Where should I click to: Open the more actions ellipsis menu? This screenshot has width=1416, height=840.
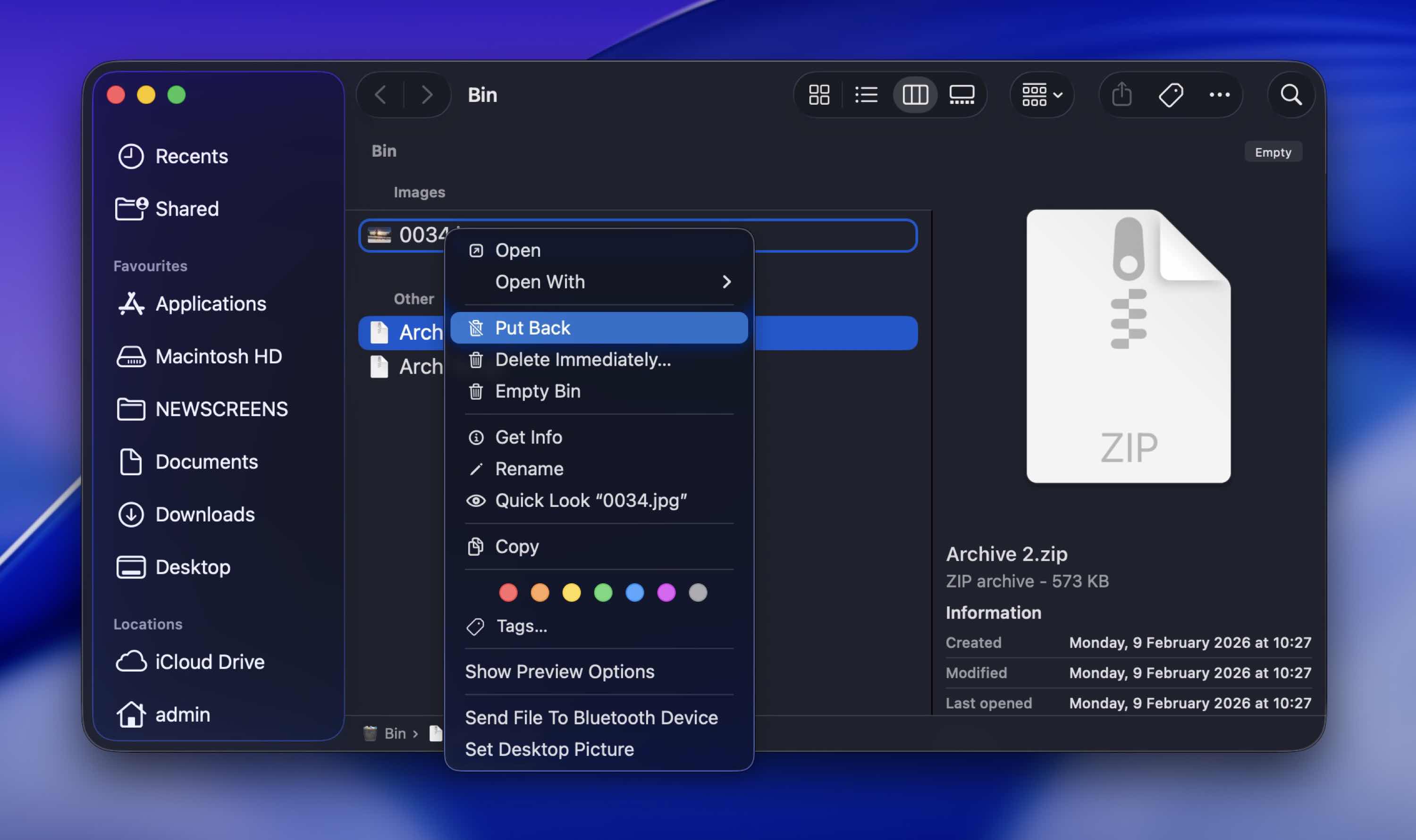[1219, 94]
